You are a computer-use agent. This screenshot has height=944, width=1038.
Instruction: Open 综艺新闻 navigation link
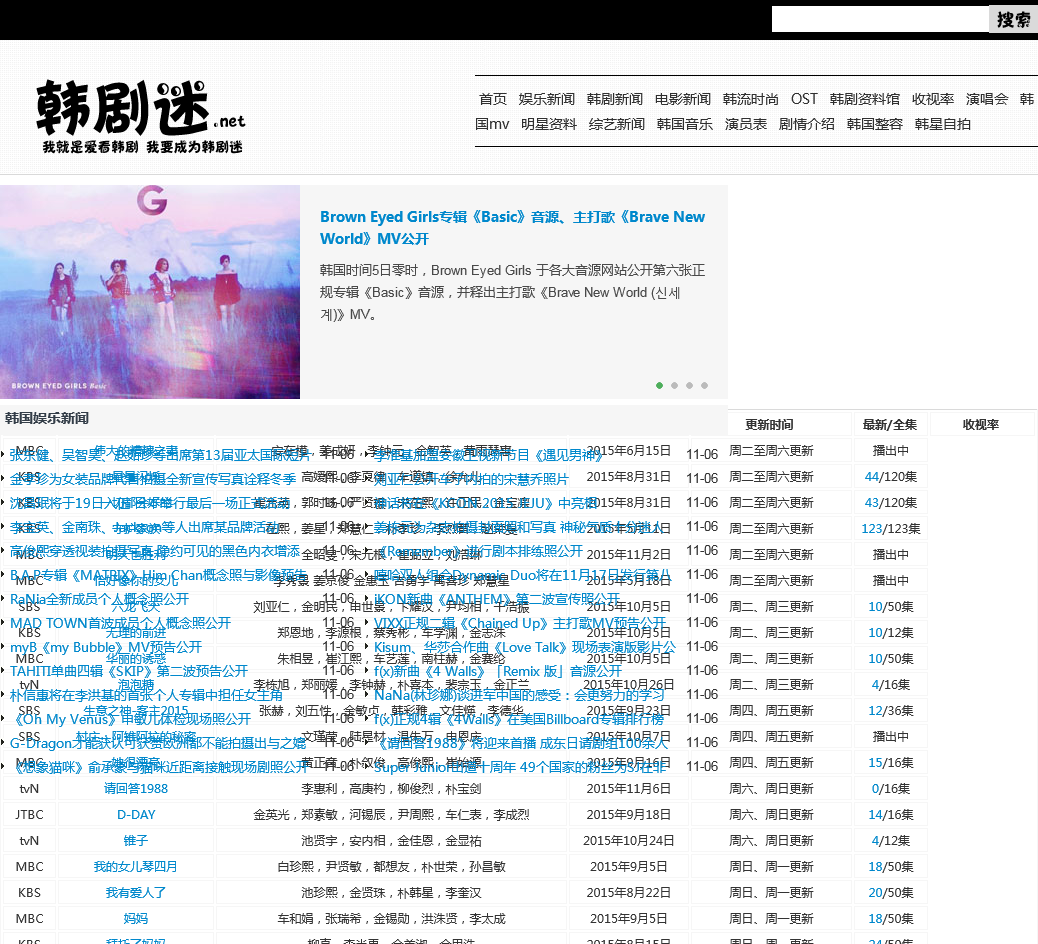pyautogui.click(x=616, y=124)
